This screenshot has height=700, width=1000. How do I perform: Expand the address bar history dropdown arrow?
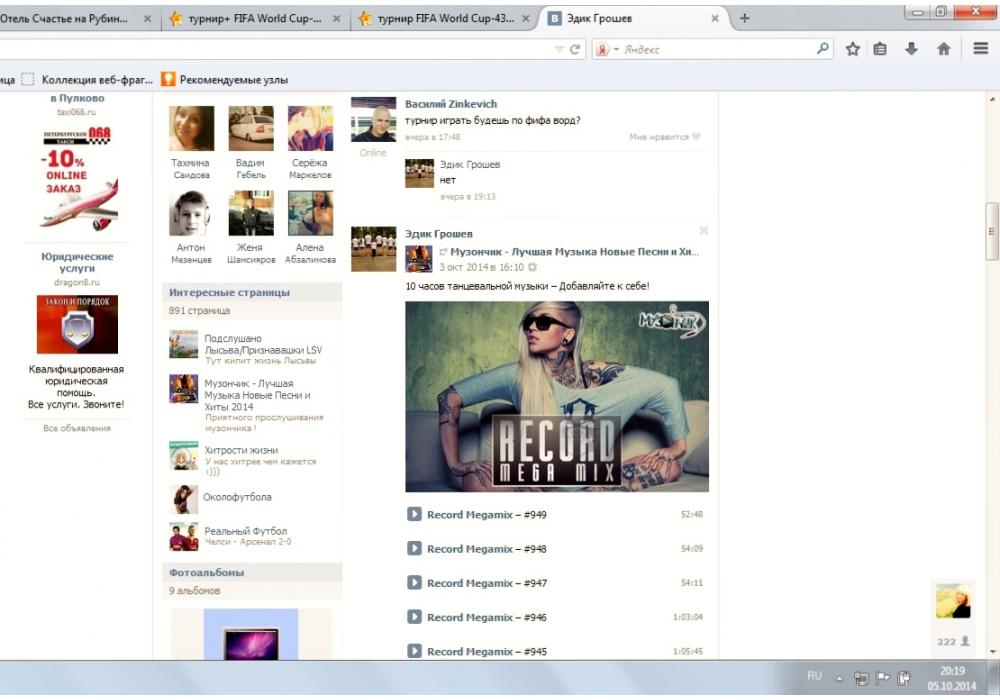point(559,49)
